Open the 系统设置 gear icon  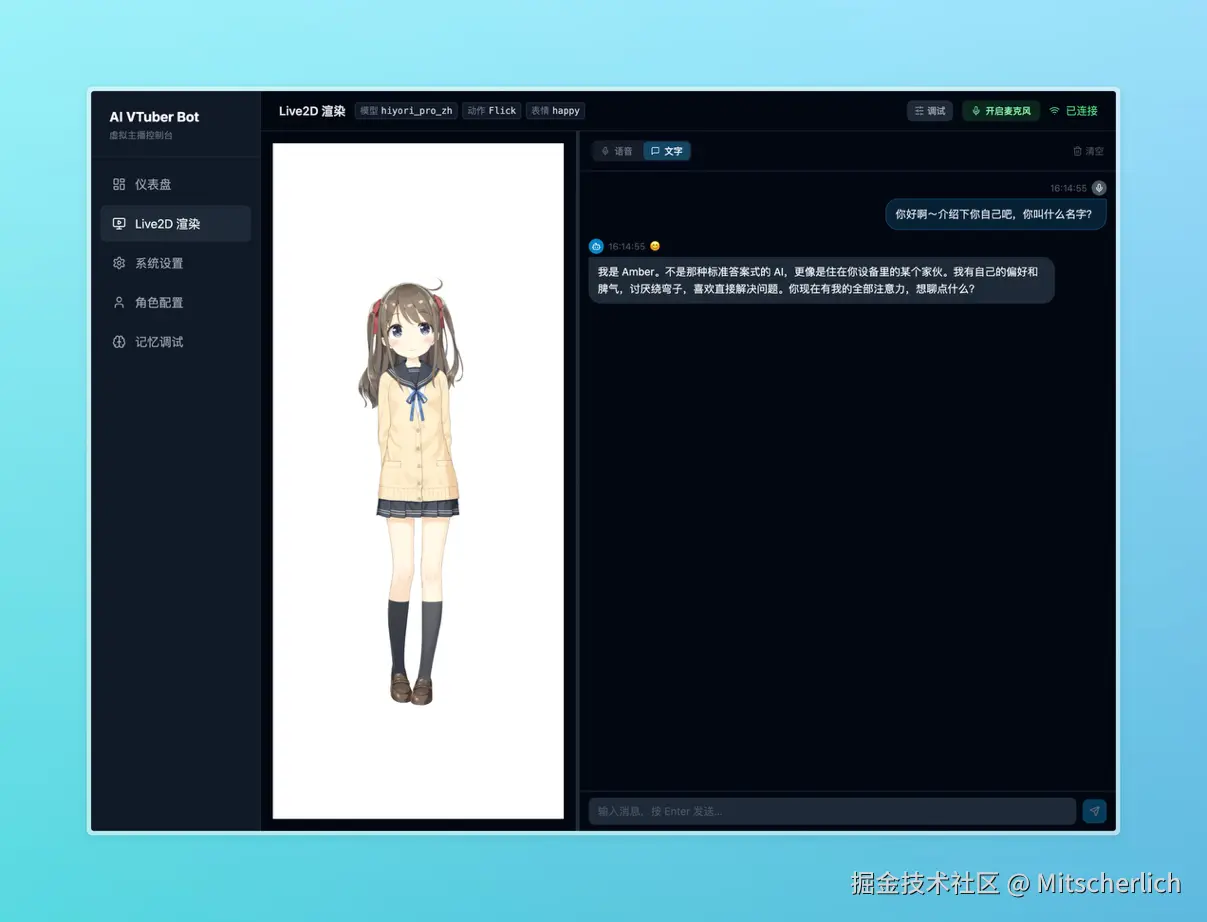(117, 263)
